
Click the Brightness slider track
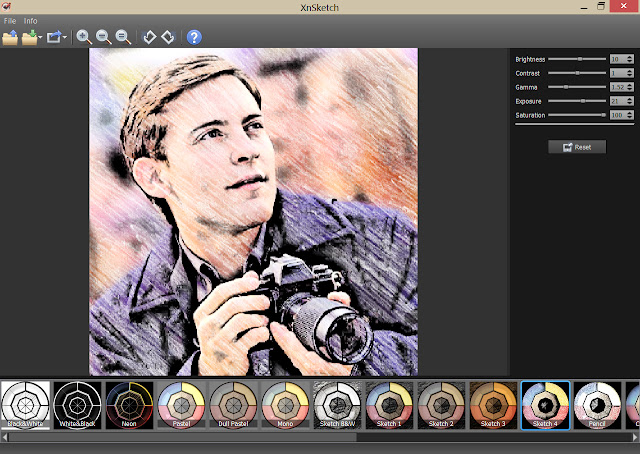[x=577, y=59]
